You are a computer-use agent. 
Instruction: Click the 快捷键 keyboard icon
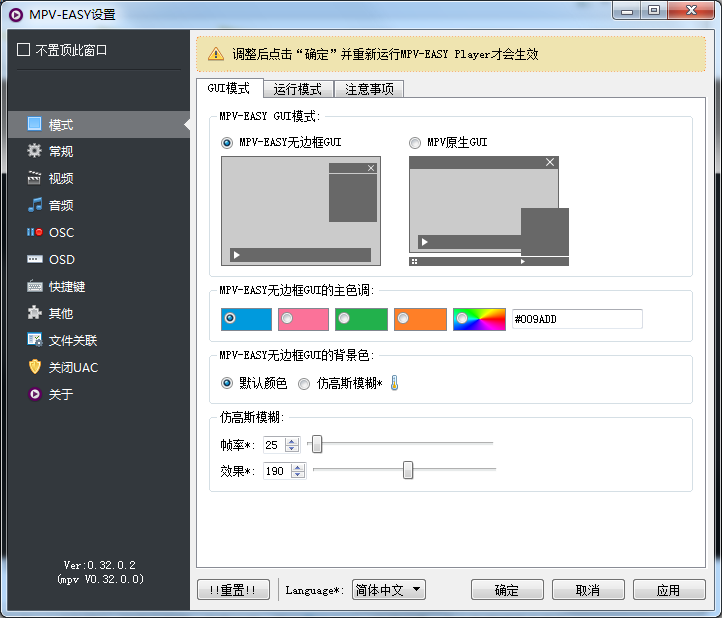click(x=35, y=286)
